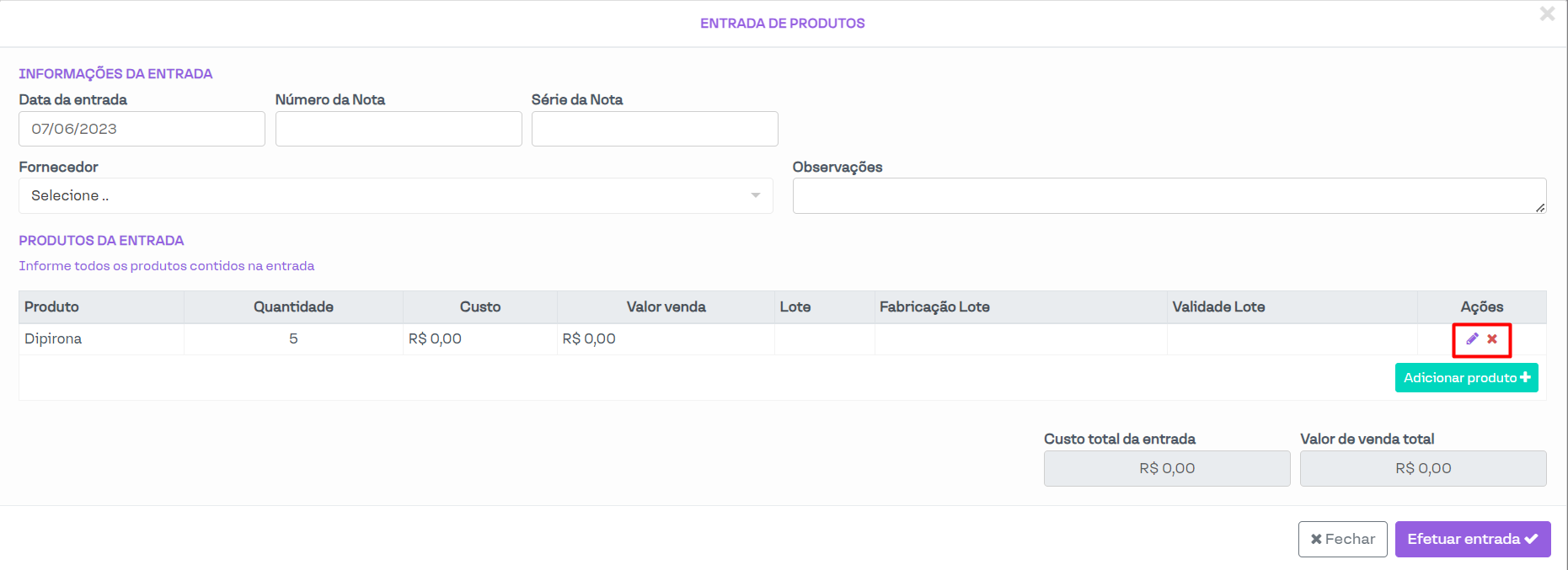1568x570 pixels.
Task: Click the Série da Nota input
Action: (x=655, y=129)
